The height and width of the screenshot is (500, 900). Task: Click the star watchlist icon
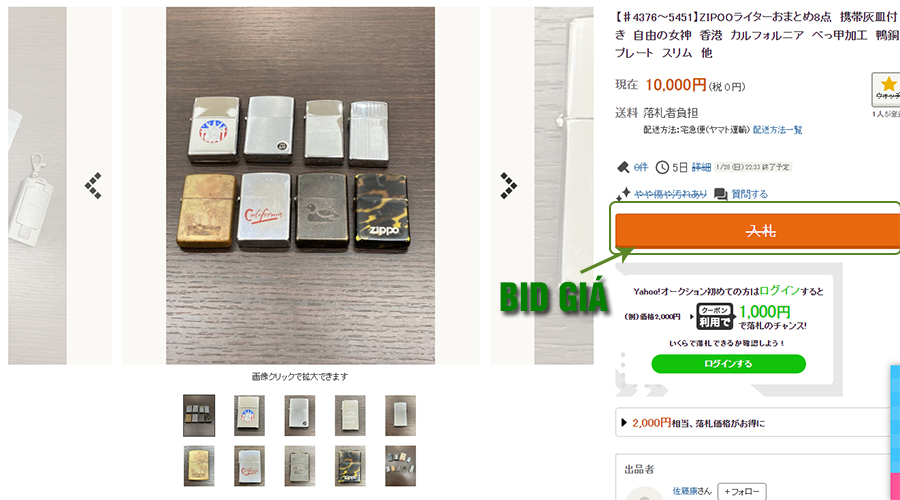point(887,90)
